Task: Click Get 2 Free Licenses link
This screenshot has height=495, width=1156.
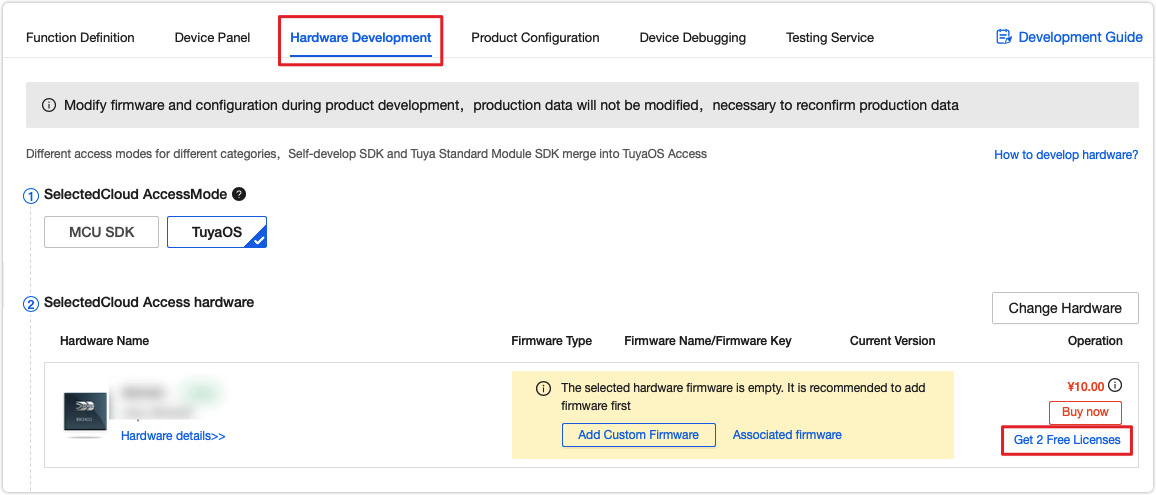Action: click(x=1067, y=440)
